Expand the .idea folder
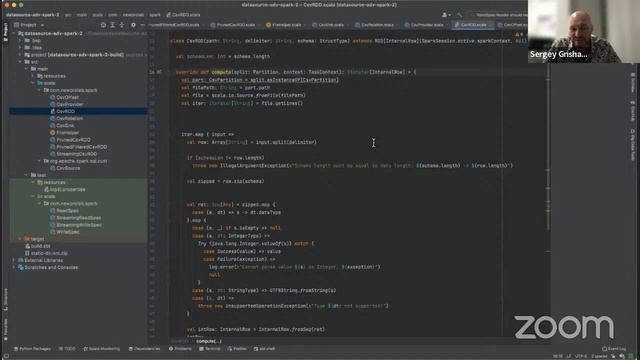The width and height of the screenshot is (640, 360). point(20,47)
